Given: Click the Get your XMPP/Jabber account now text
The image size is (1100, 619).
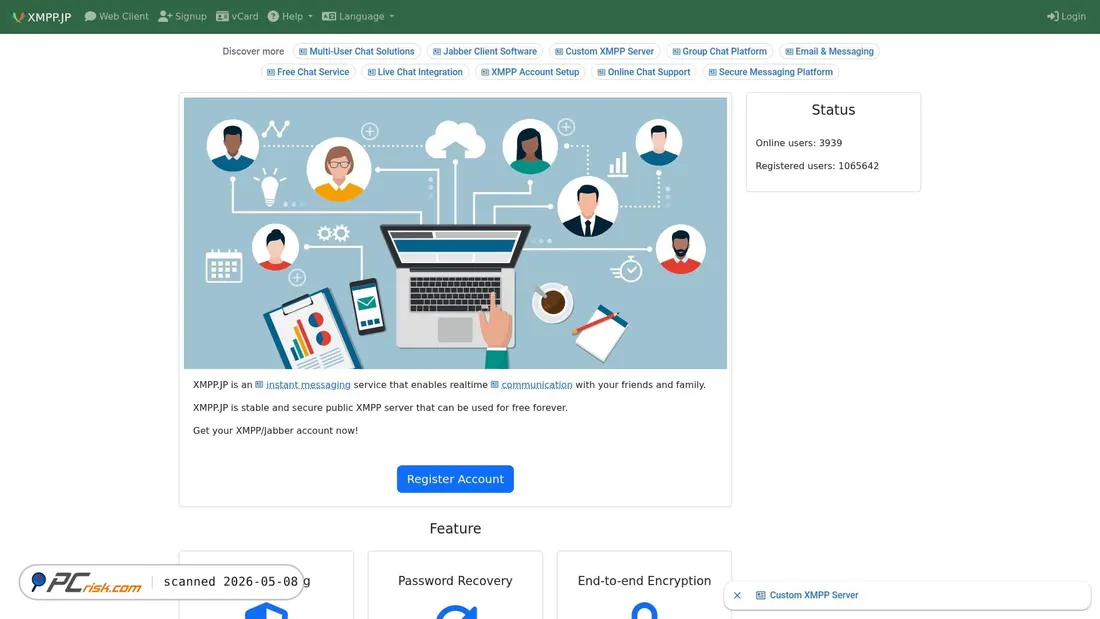Looking at the screenshot, I should coord(275,430).
